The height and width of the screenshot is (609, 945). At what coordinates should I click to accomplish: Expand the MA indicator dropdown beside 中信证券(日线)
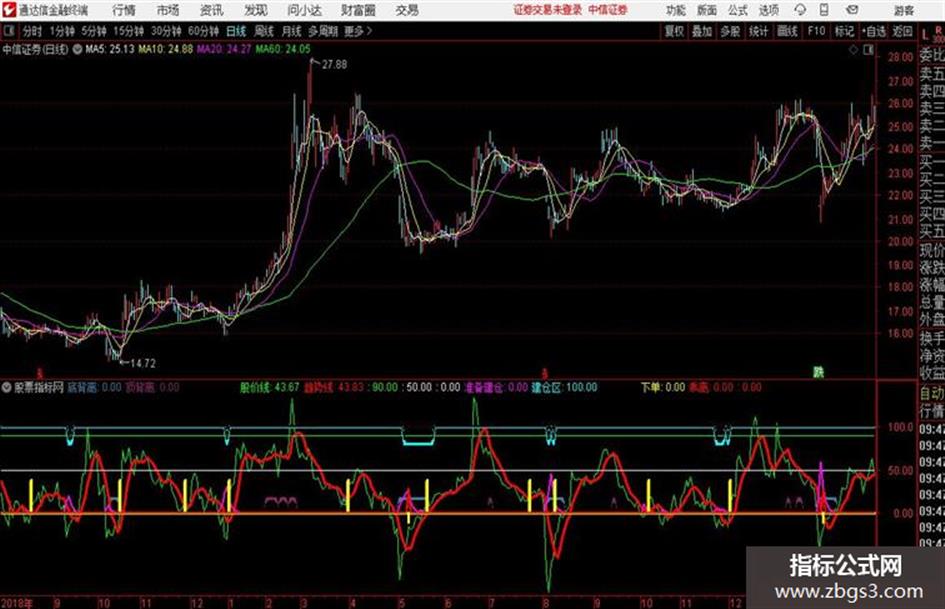(x=78, y=49)
